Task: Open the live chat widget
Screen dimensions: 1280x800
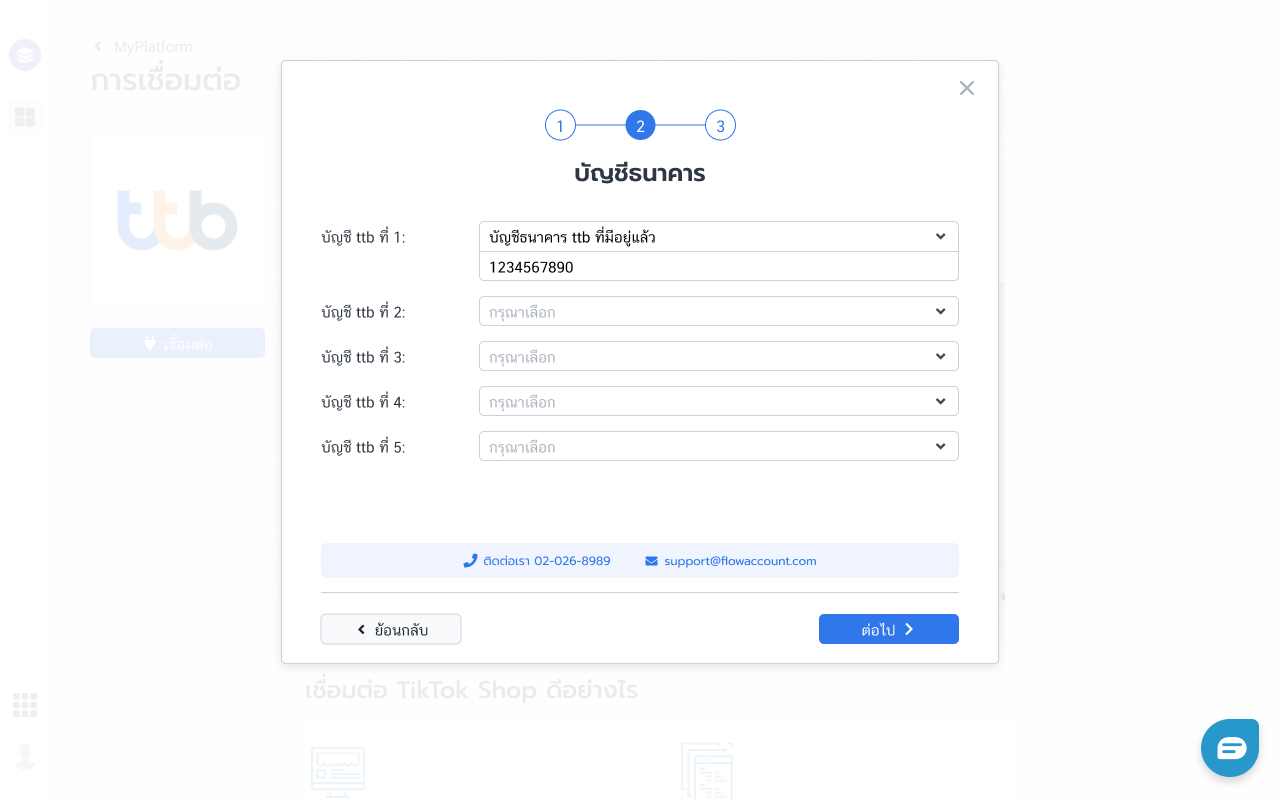Action: tap(1230, 748)
